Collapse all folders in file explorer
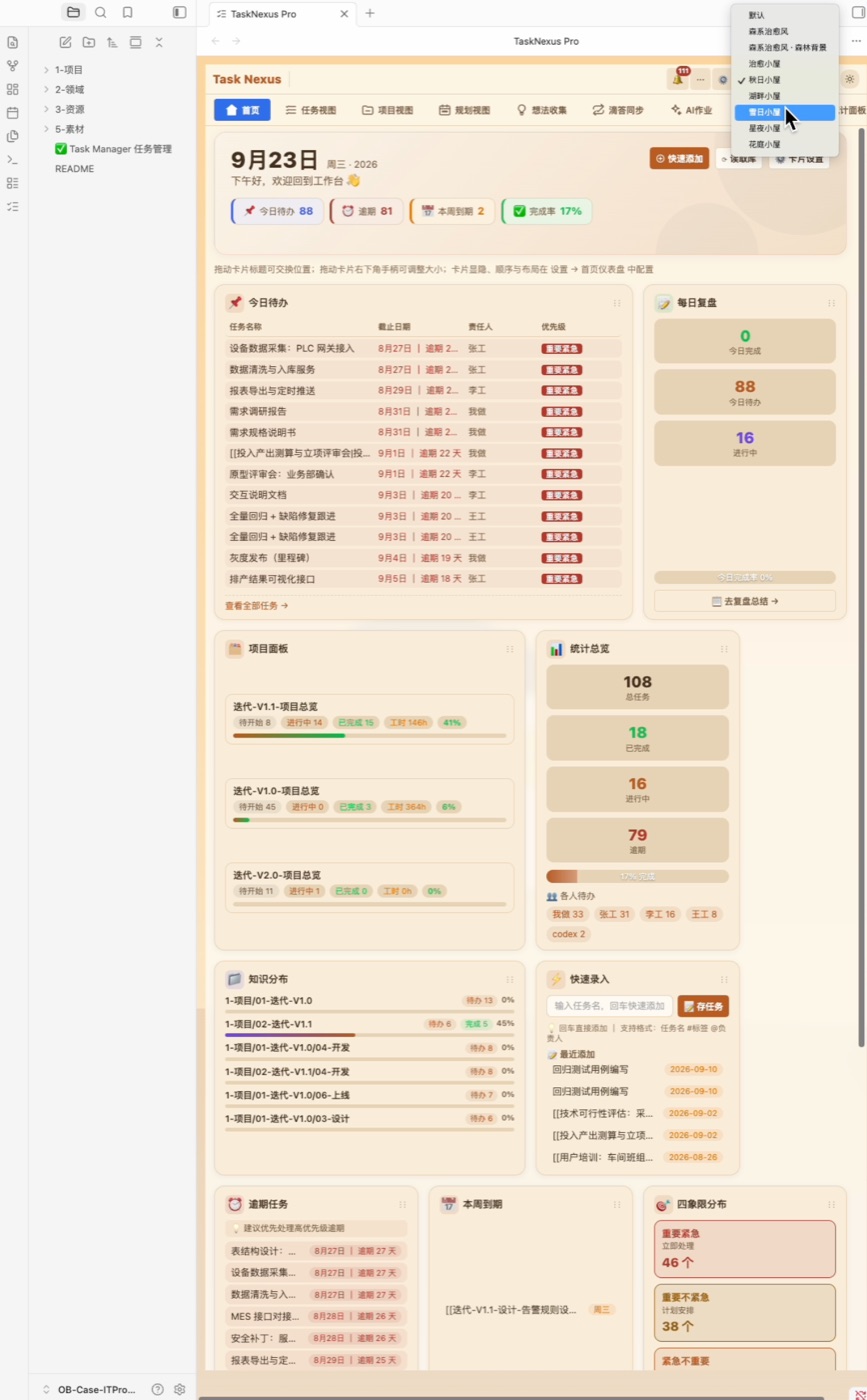867x1400 pixels. click(x=159, y=42)
